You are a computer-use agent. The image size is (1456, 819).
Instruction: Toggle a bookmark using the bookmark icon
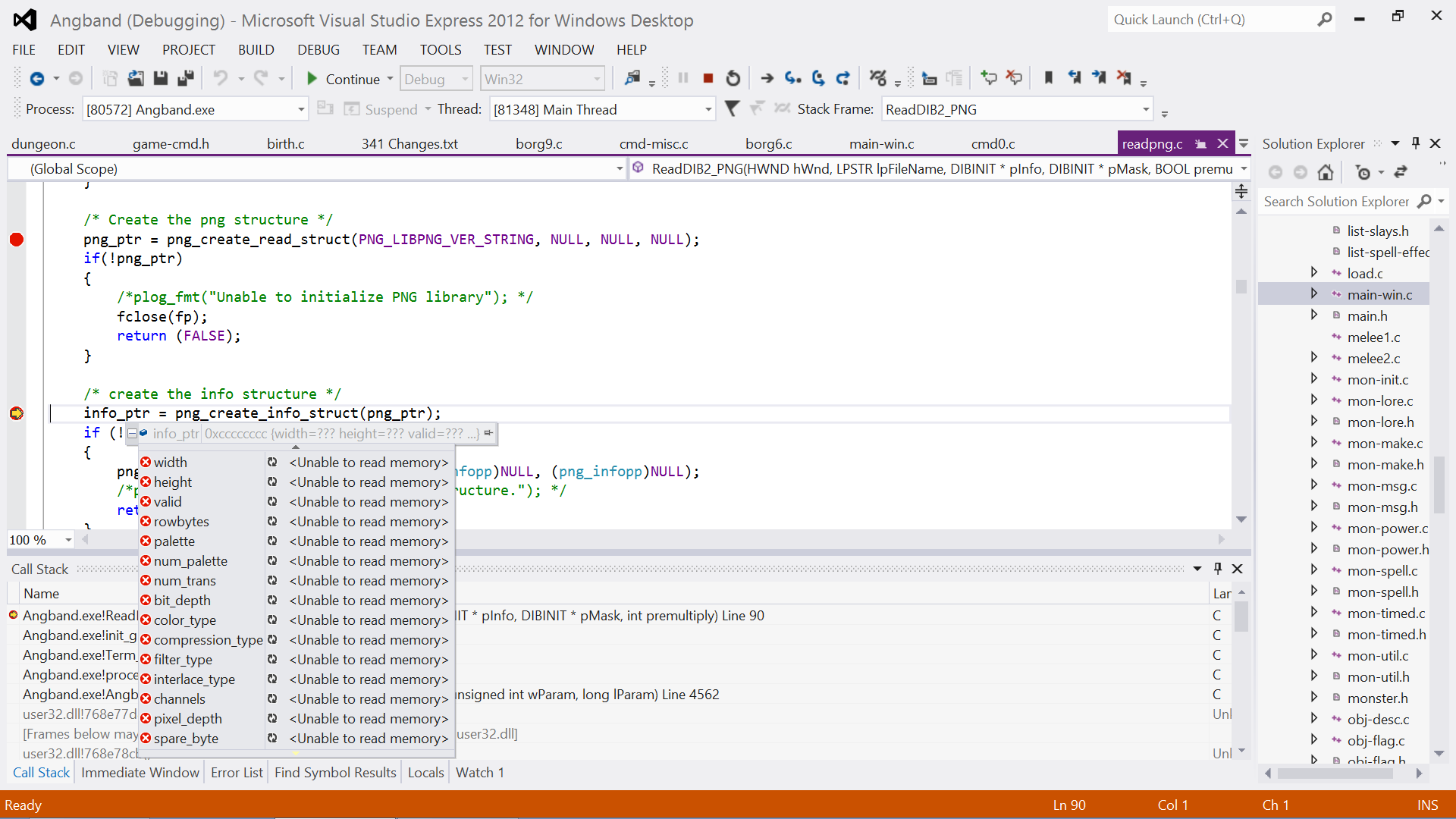tap(1049, 78)
